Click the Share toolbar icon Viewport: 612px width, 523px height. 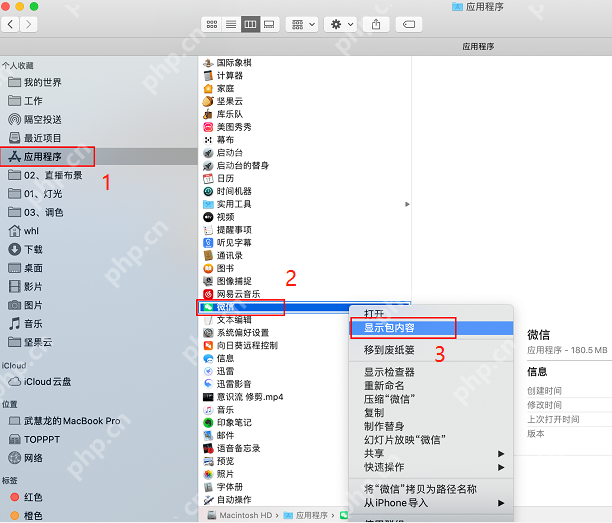[376, 23]
